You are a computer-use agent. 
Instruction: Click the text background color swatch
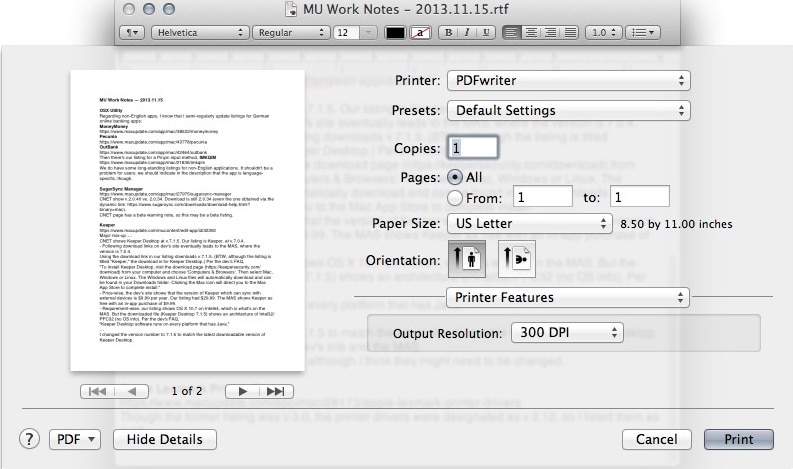click(420, 32)
